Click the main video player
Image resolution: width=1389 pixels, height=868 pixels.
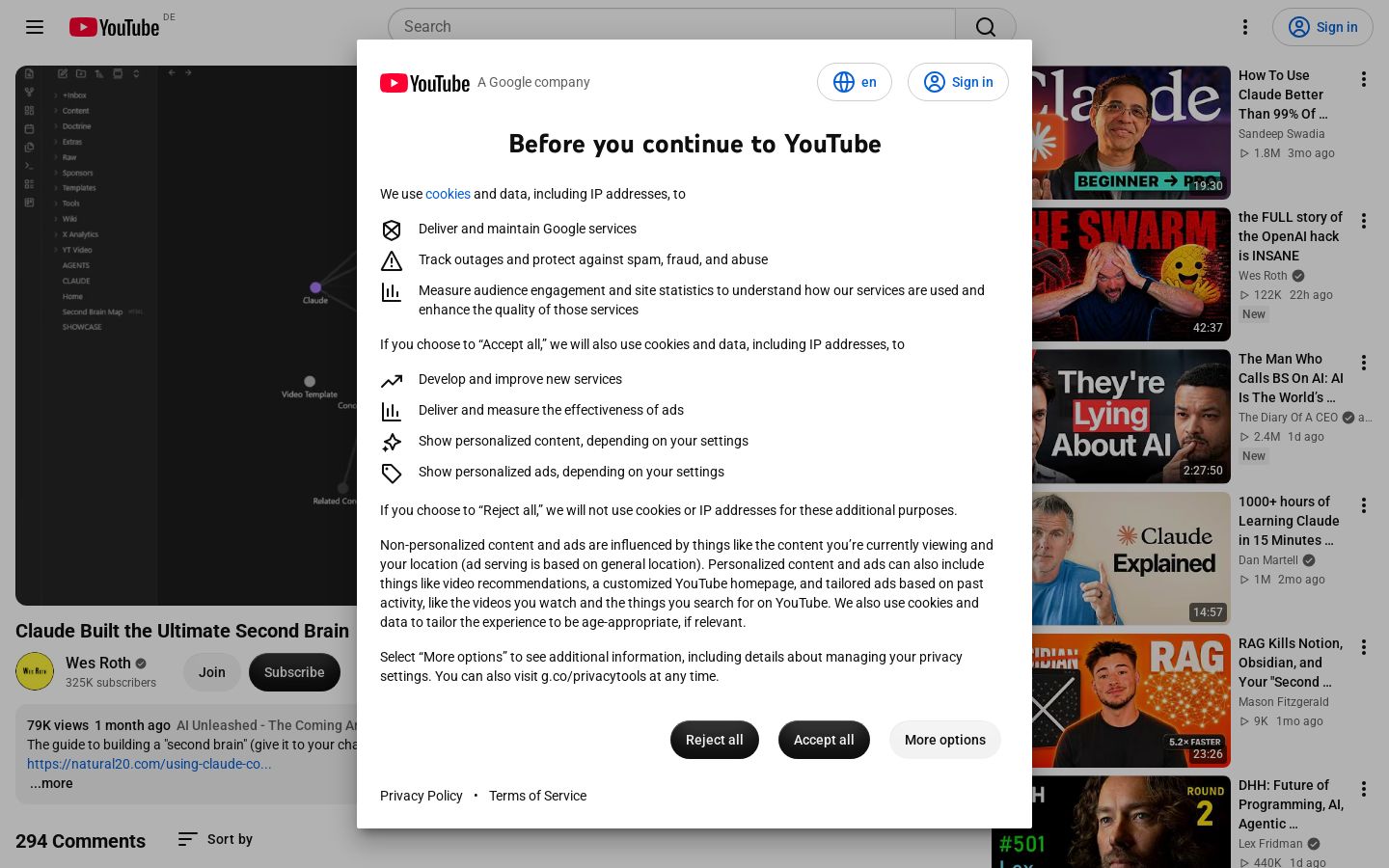(x=186, y=336)
